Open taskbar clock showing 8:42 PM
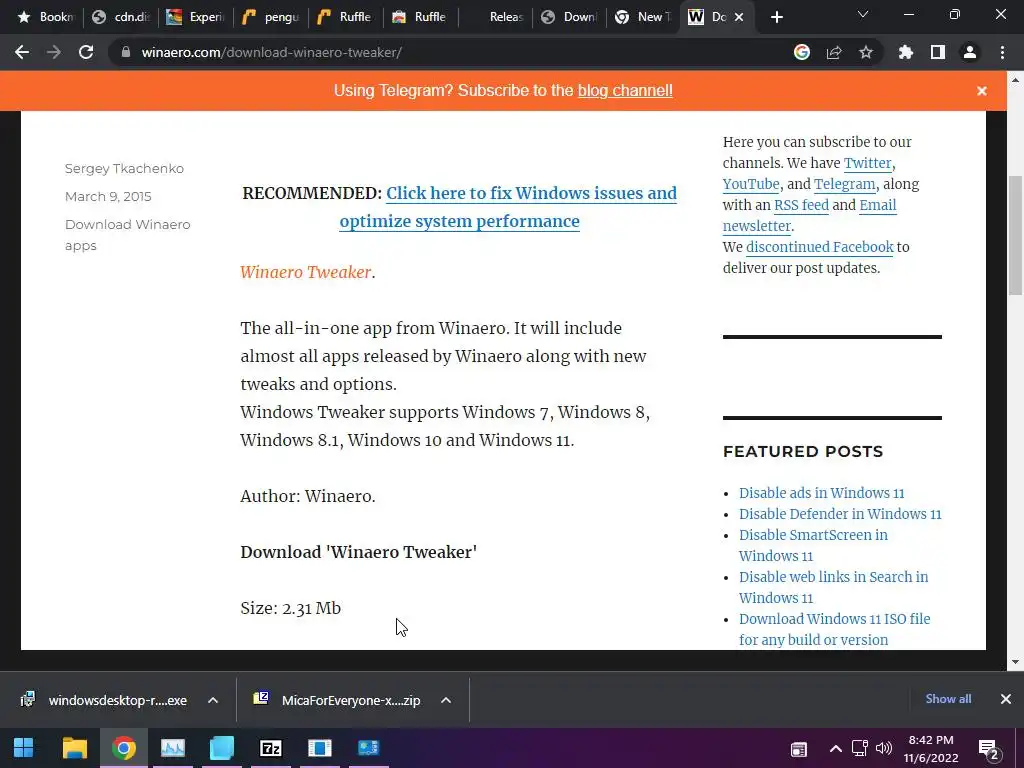 point(931,748)
